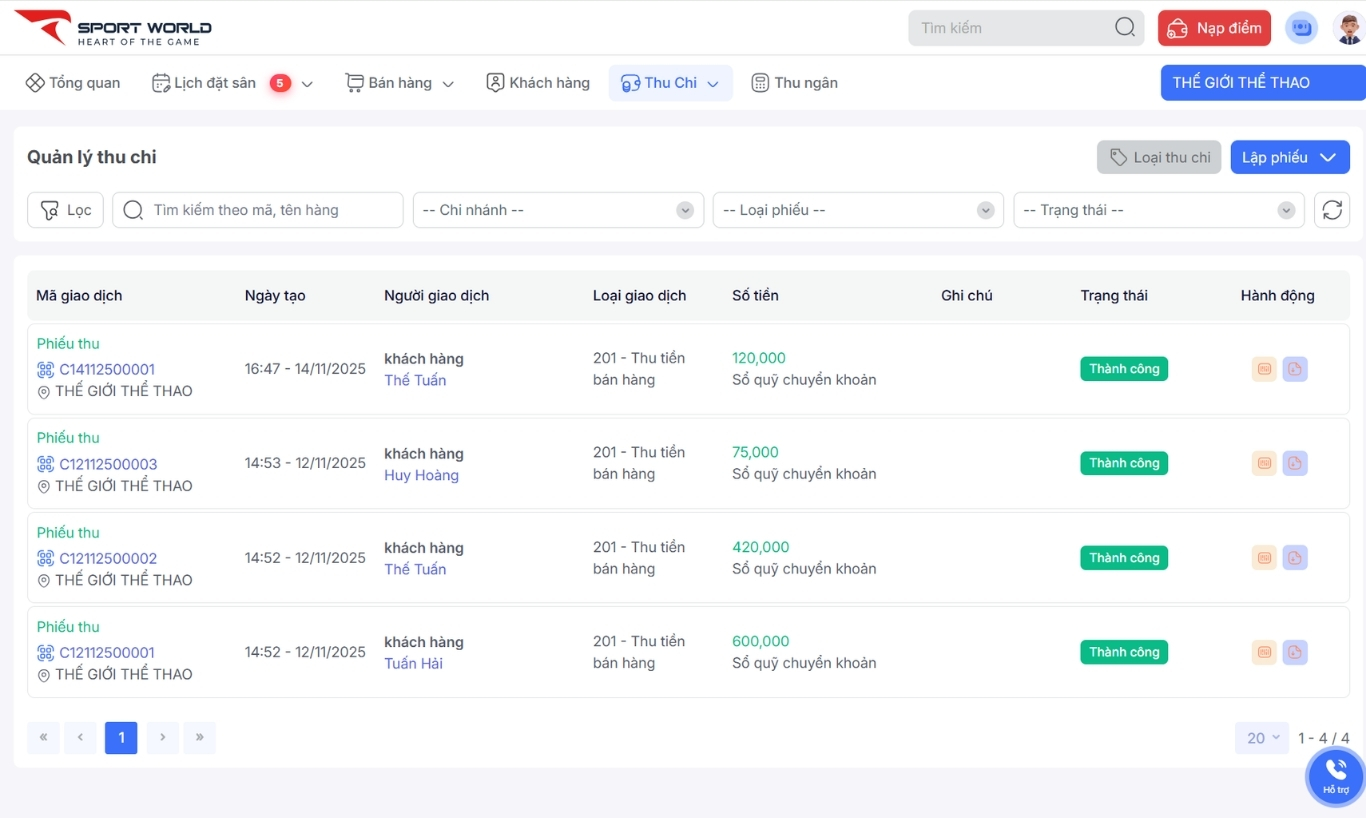Click the file download icon for C12112500003

coord(1294,463)
